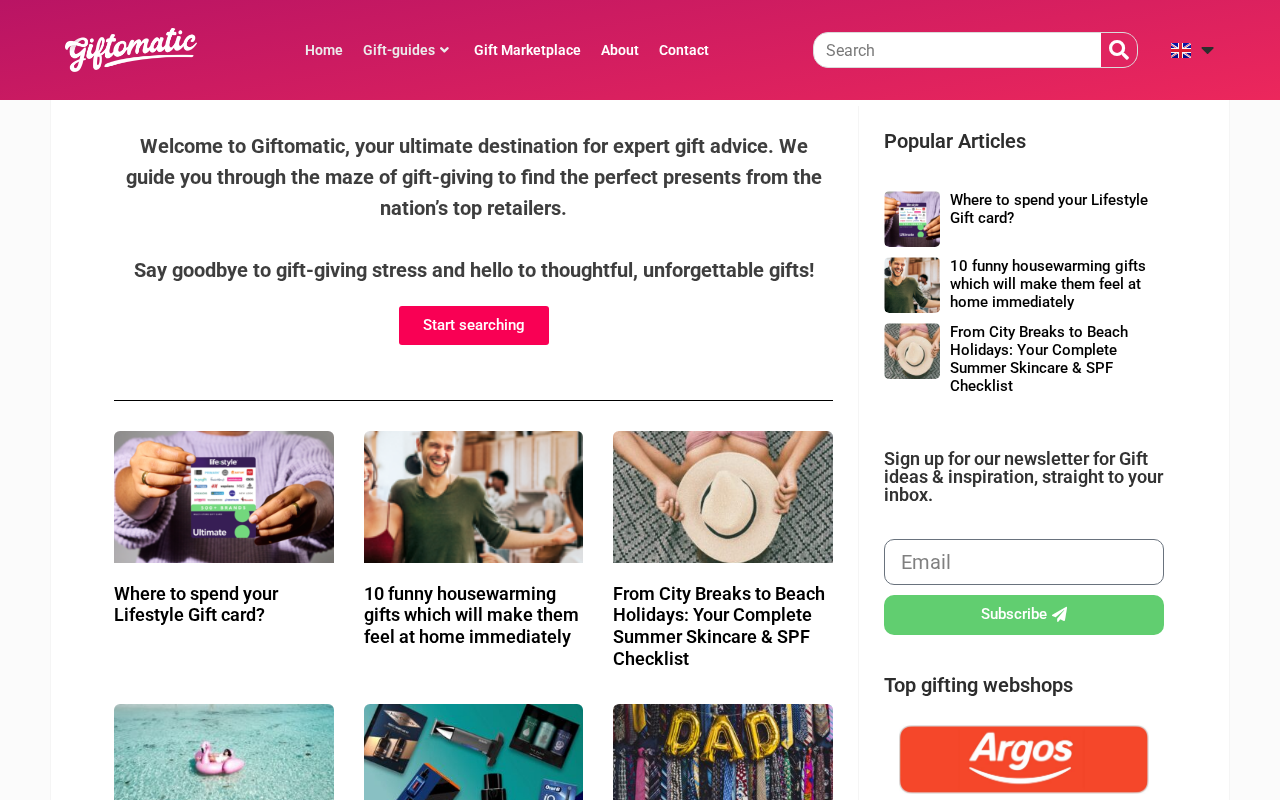1280x800 pixels.
Task: Open the straw hat summer skincare image
Action: click(x=723, y=497)
